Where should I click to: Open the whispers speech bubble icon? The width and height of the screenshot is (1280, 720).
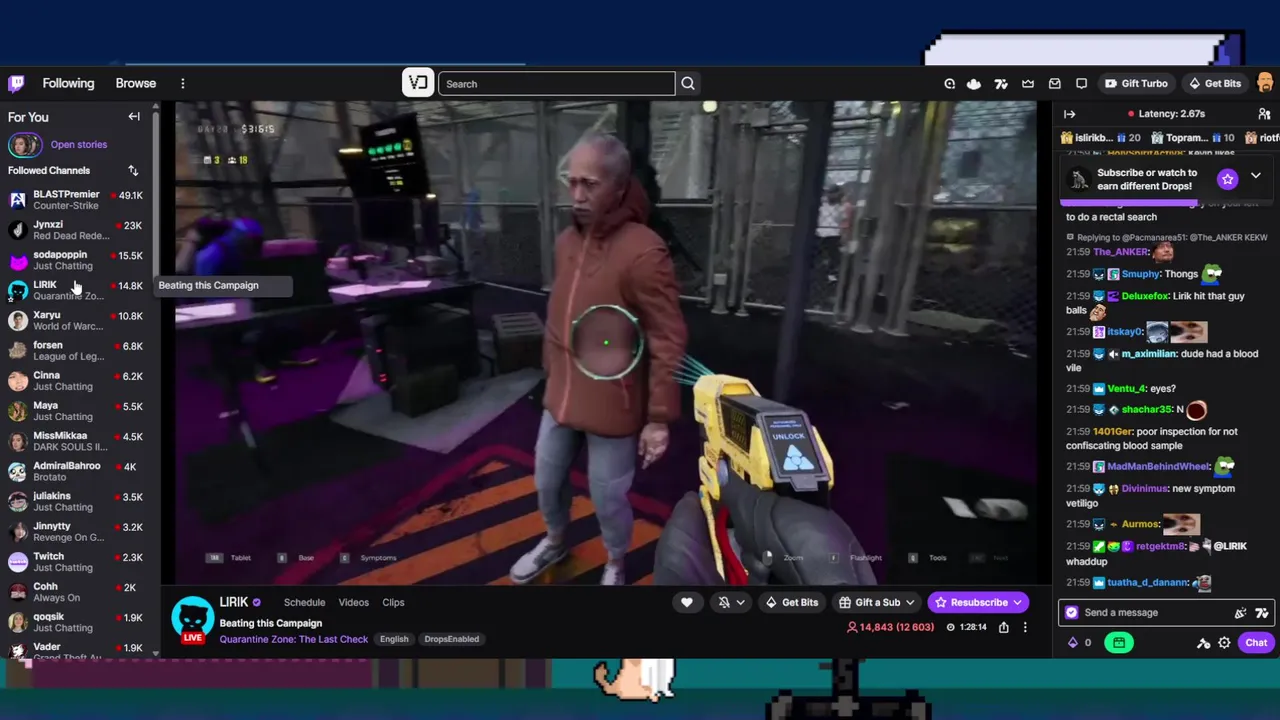[1081, 84]
